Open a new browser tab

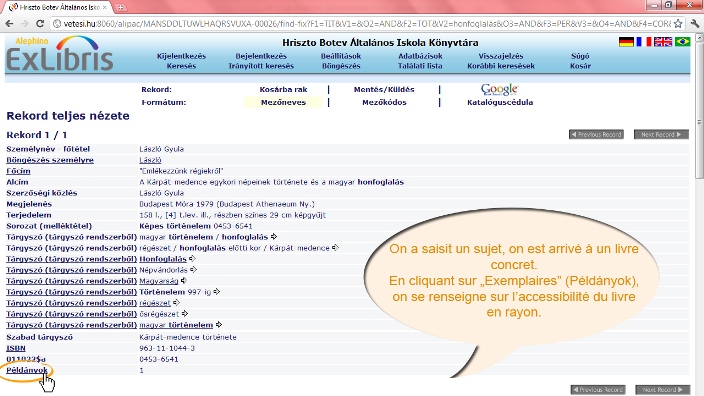tap(120, 7)
